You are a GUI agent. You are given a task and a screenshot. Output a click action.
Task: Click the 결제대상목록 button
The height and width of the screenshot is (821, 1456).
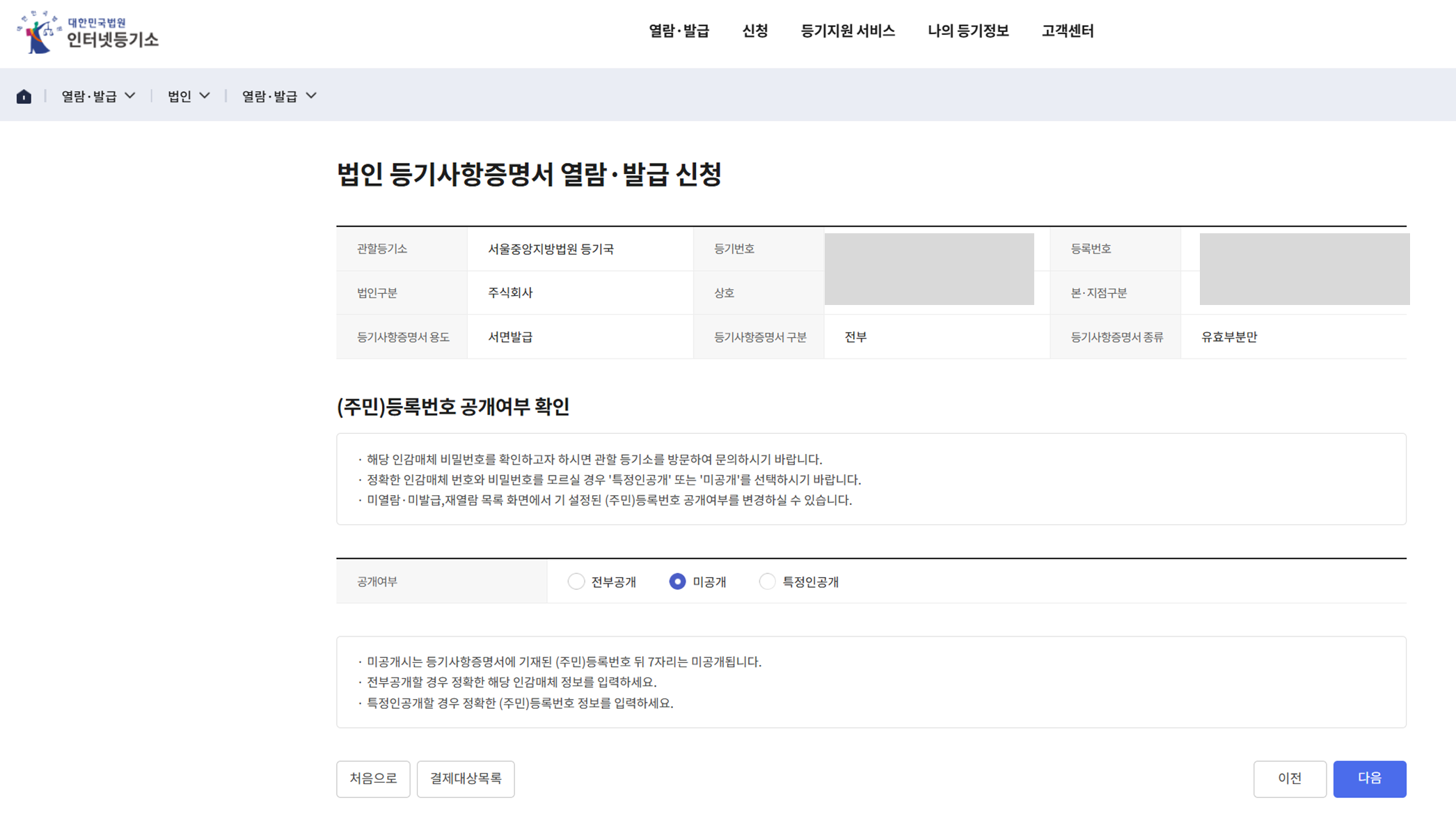click(466, 779)
